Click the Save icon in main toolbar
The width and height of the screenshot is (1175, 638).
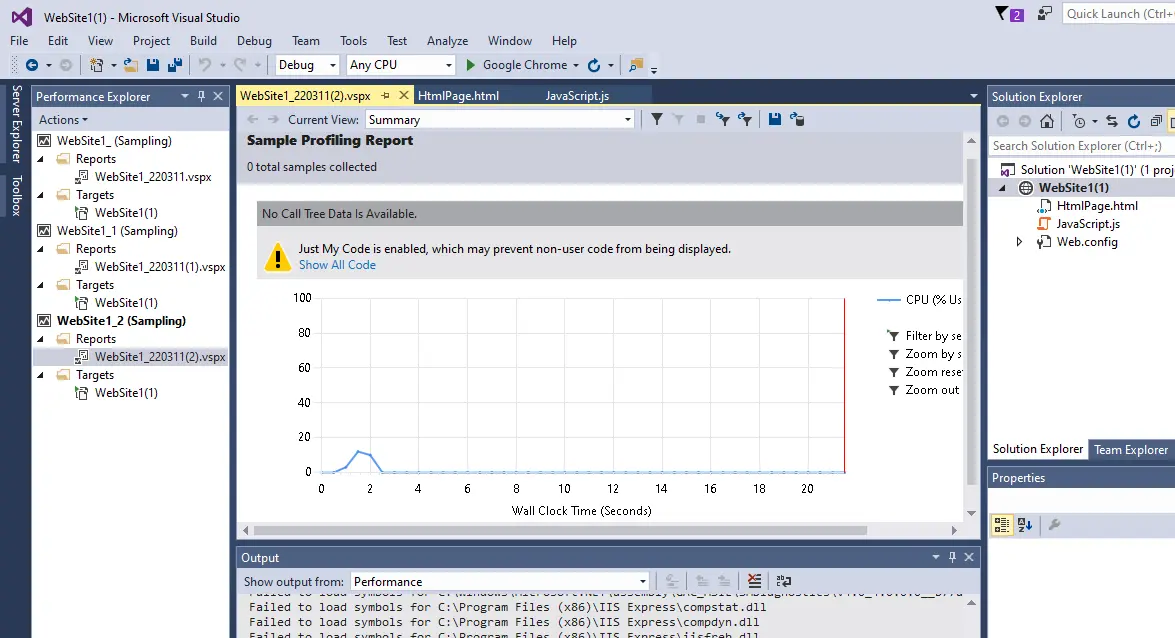click(x=153, y=65)
